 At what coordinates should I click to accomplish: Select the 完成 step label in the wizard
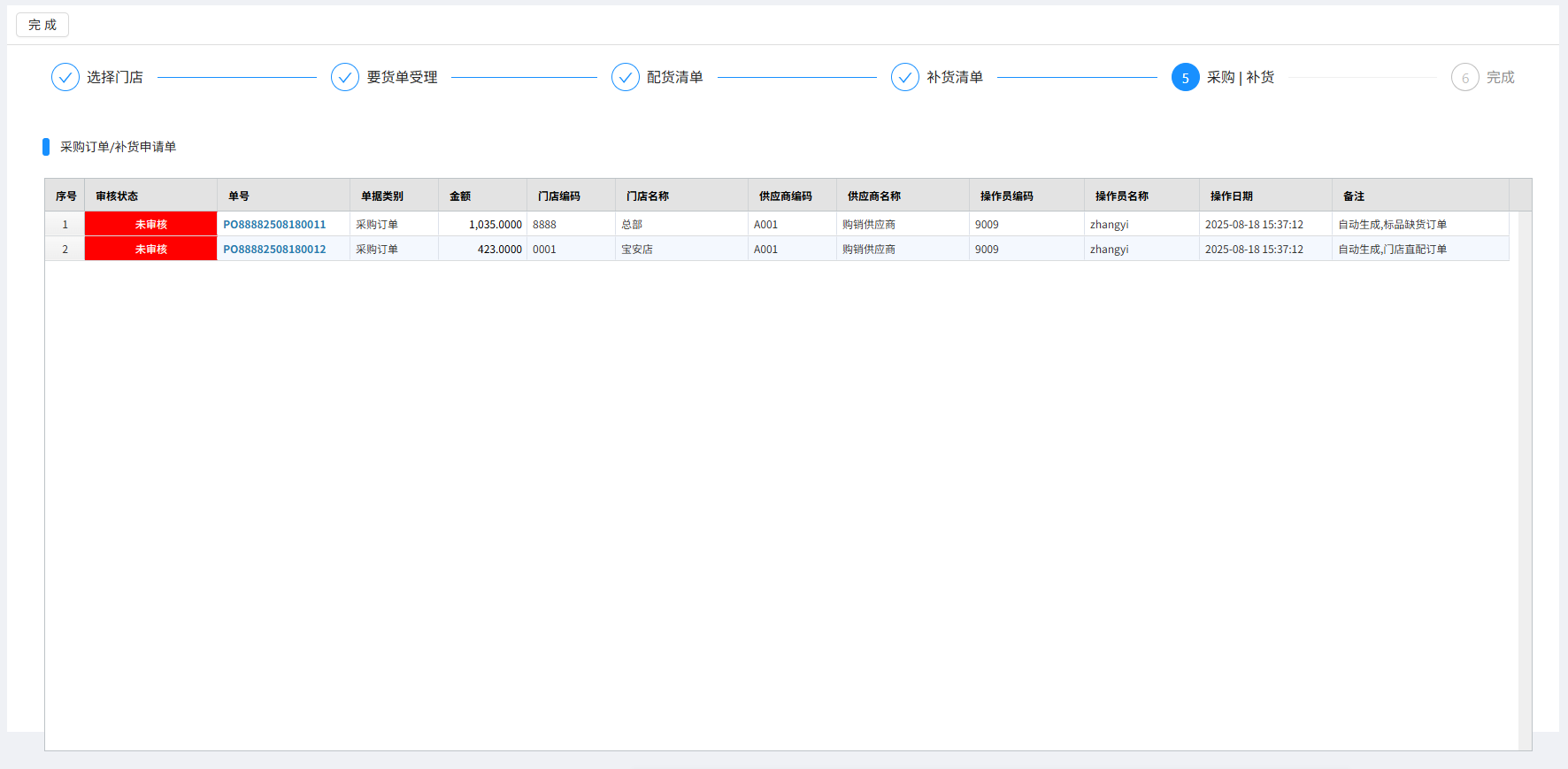point(1501,77)
